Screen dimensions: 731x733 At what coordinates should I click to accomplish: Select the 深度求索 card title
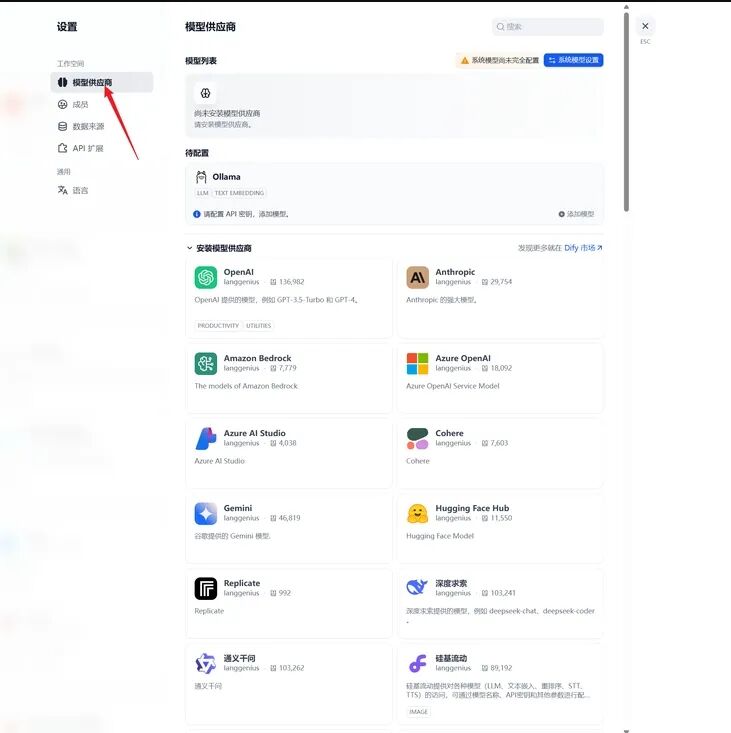tap(451, 583)
